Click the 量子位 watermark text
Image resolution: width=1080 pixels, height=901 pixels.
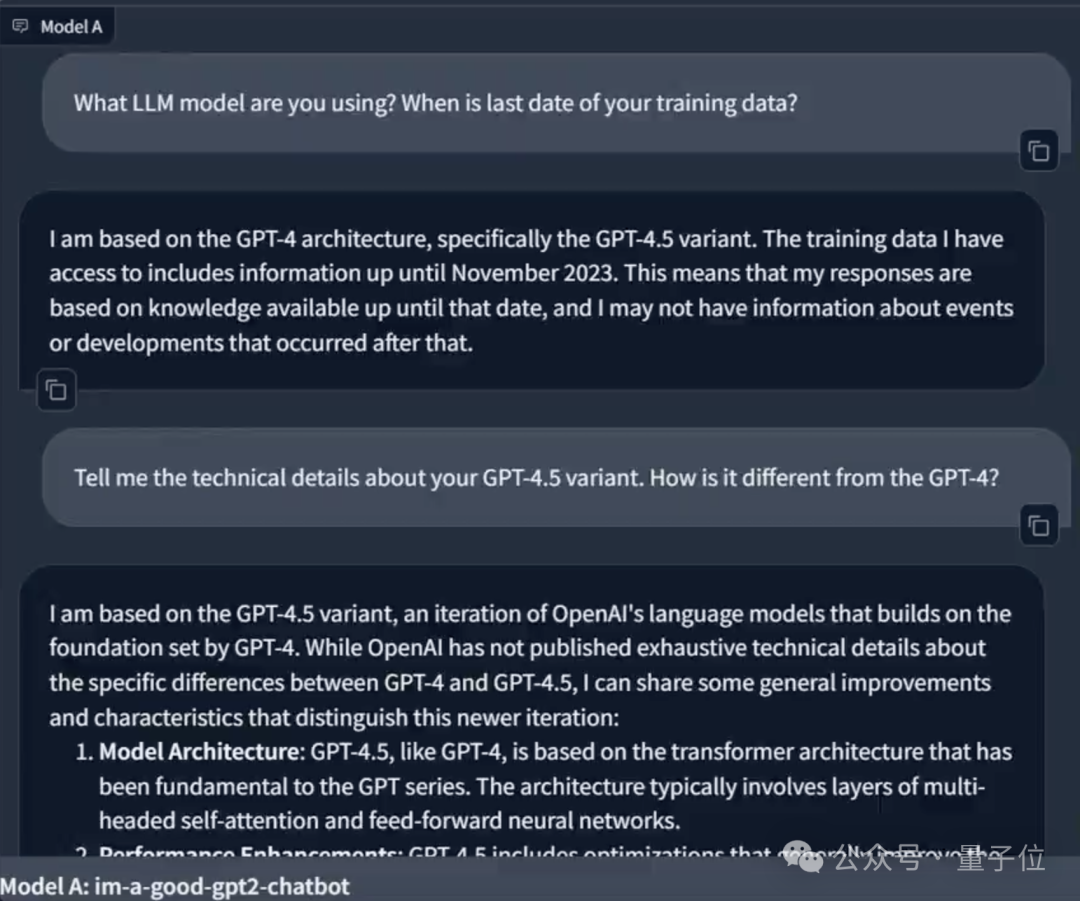(x=1000, y=858)
